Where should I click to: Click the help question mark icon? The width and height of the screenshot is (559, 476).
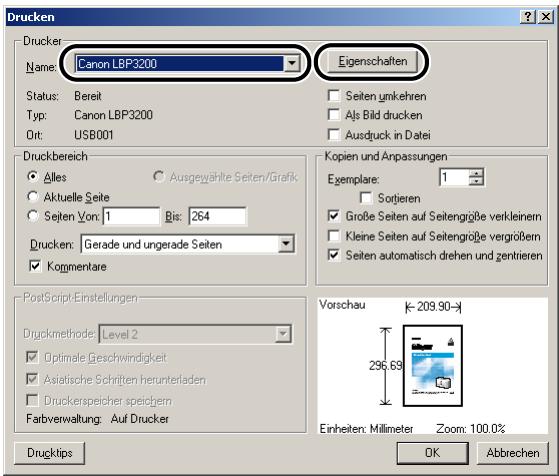tap(528, 17)
